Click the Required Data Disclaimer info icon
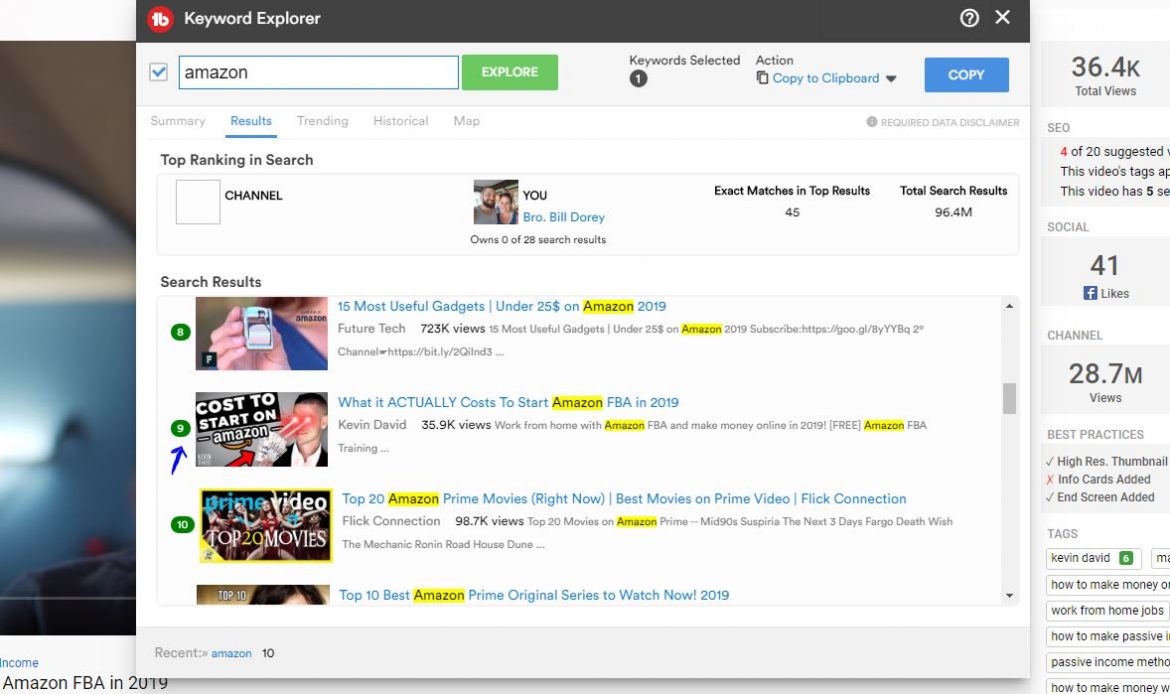 (871, 122)
